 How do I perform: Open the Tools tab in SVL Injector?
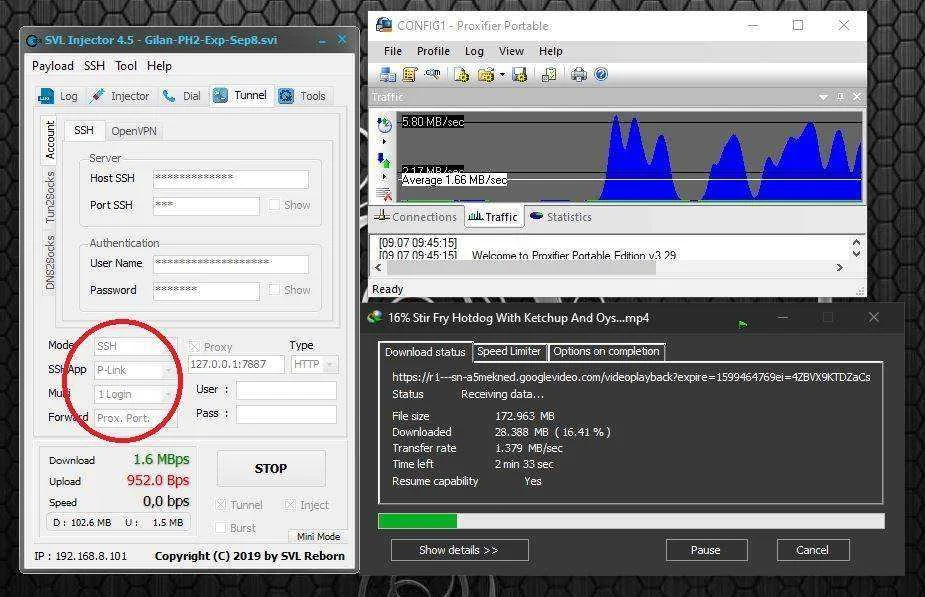302,96
